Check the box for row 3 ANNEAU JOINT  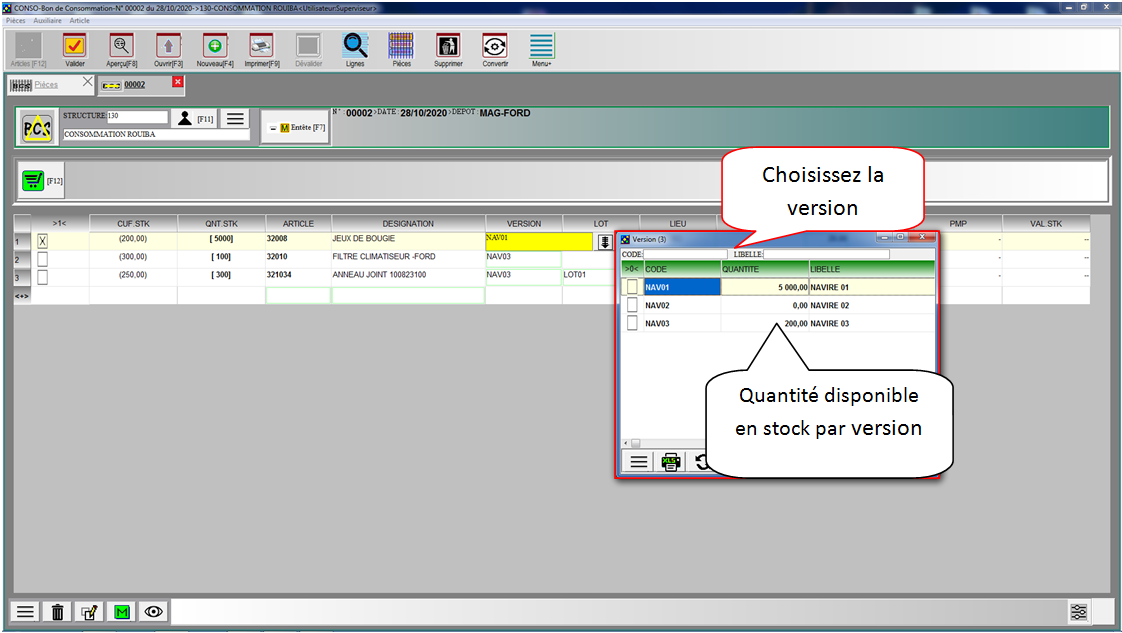tap(42, 276)
